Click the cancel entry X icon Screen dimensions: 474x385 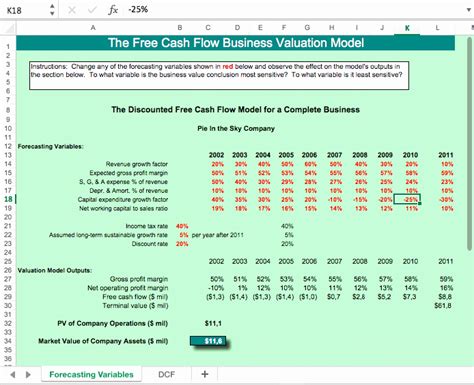(71, 10)
